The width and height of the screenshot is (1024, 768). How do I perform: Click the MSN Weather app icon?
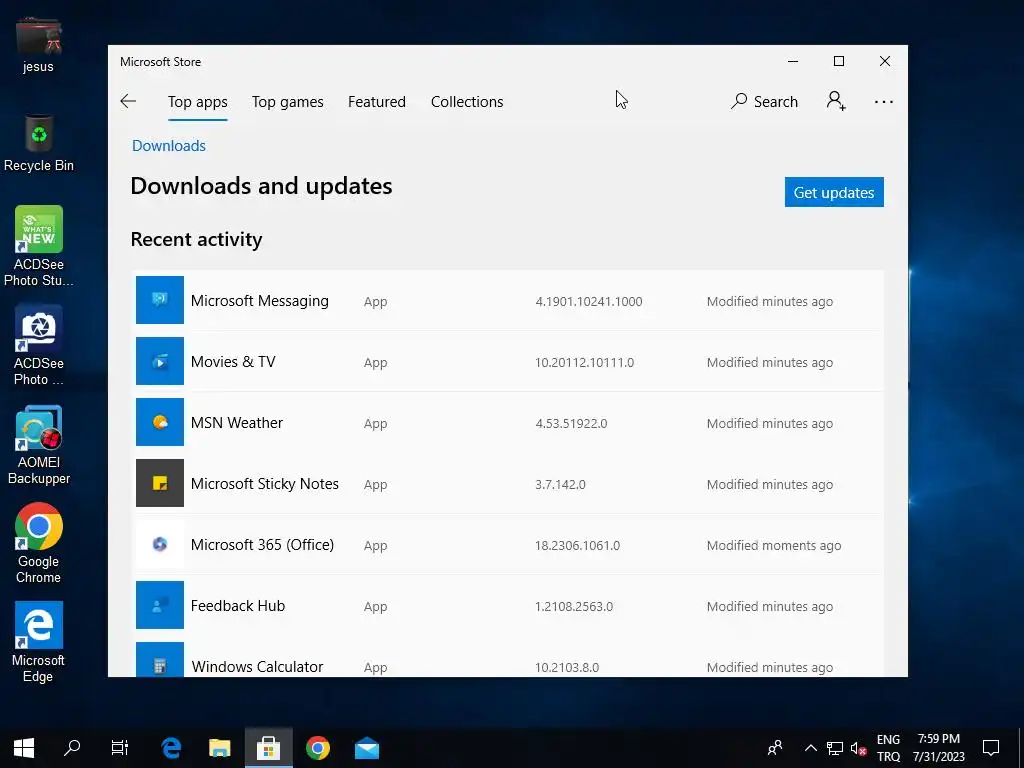(159, 422)
